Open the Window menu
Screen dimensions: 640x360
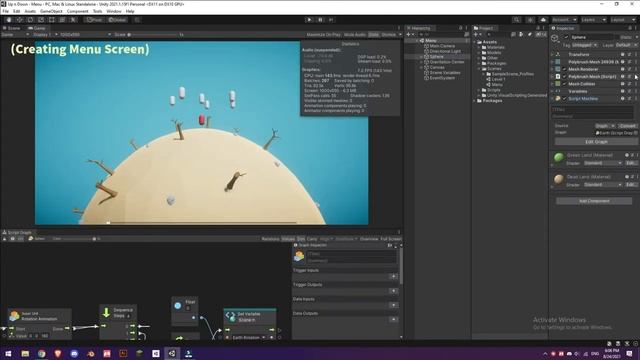click(x=114, y=11)
